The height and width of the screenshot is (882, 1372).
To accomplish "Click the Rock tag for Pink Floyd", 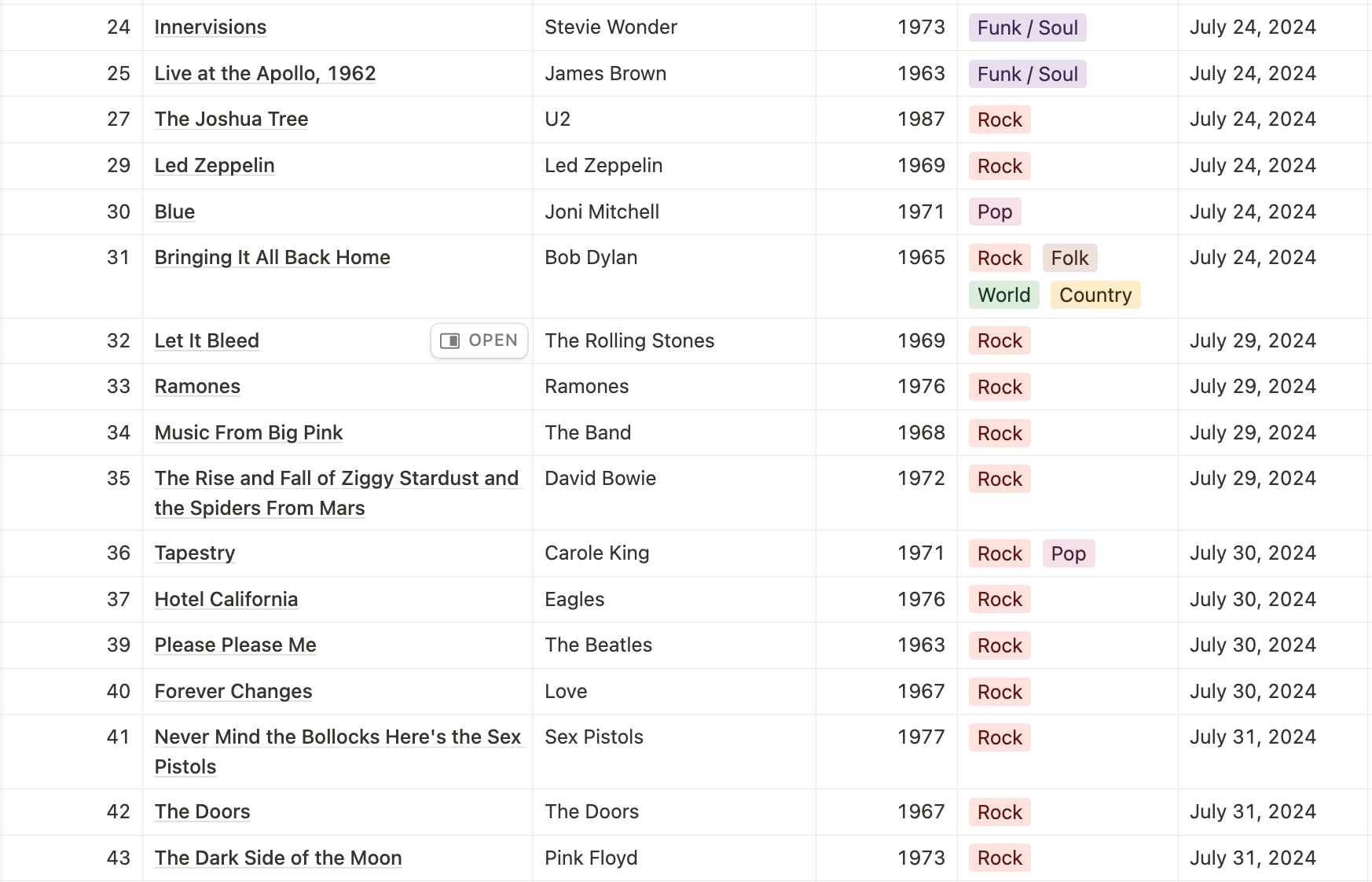I will pyautogui.click(x=1000, y=858).
